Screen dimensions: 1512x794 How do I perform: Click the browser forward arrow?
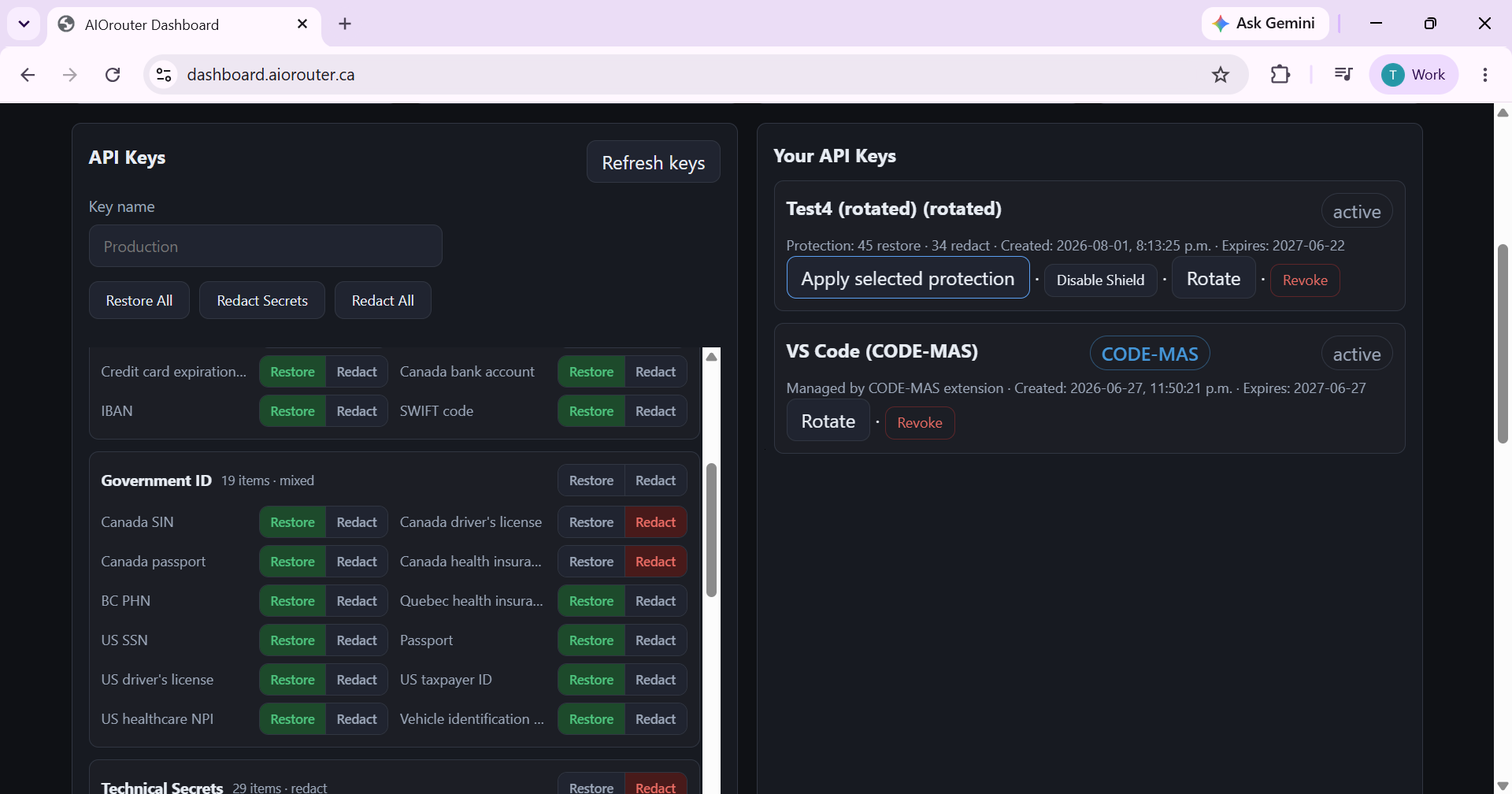point(70,75)
